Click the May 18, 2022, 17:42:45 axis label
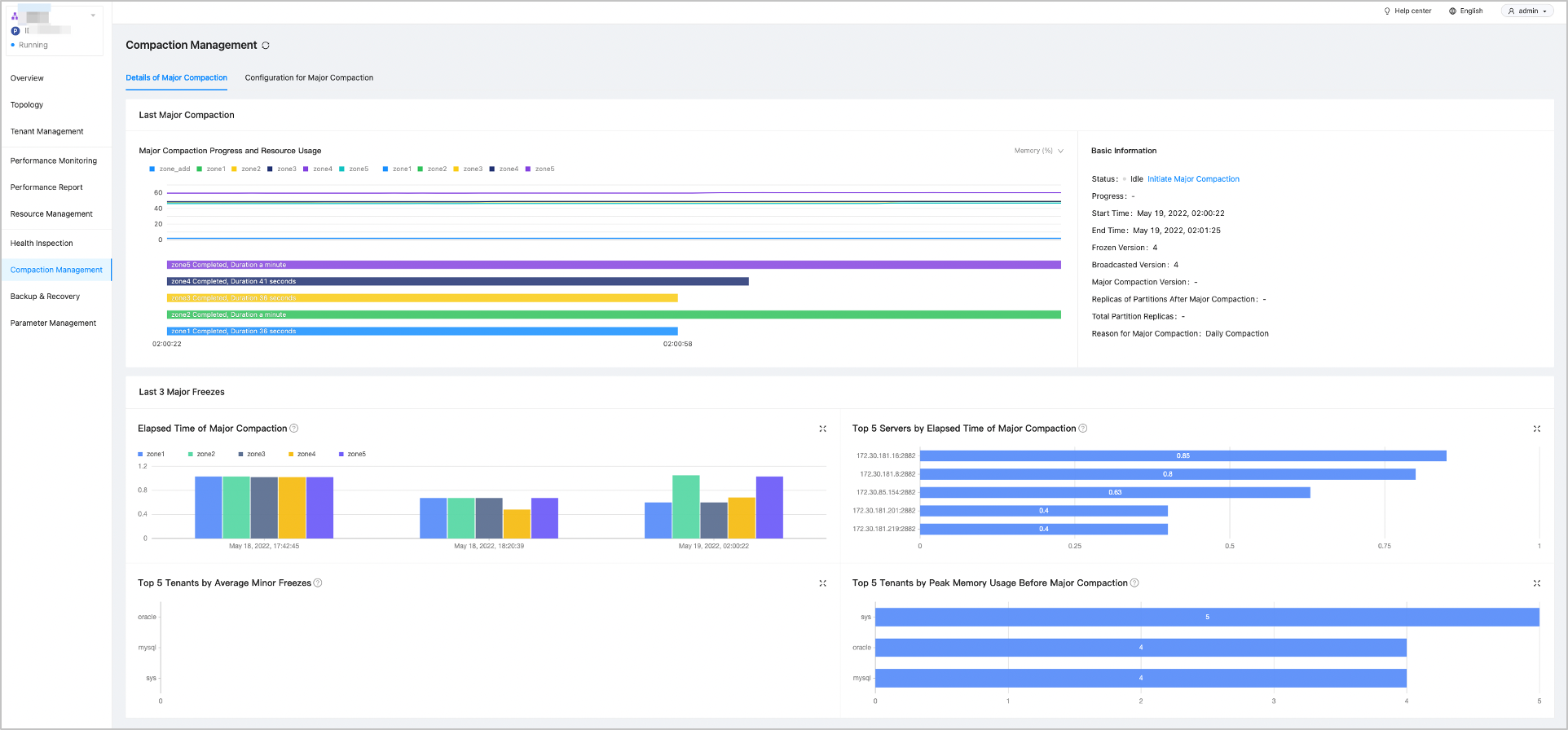 point(264,547)
